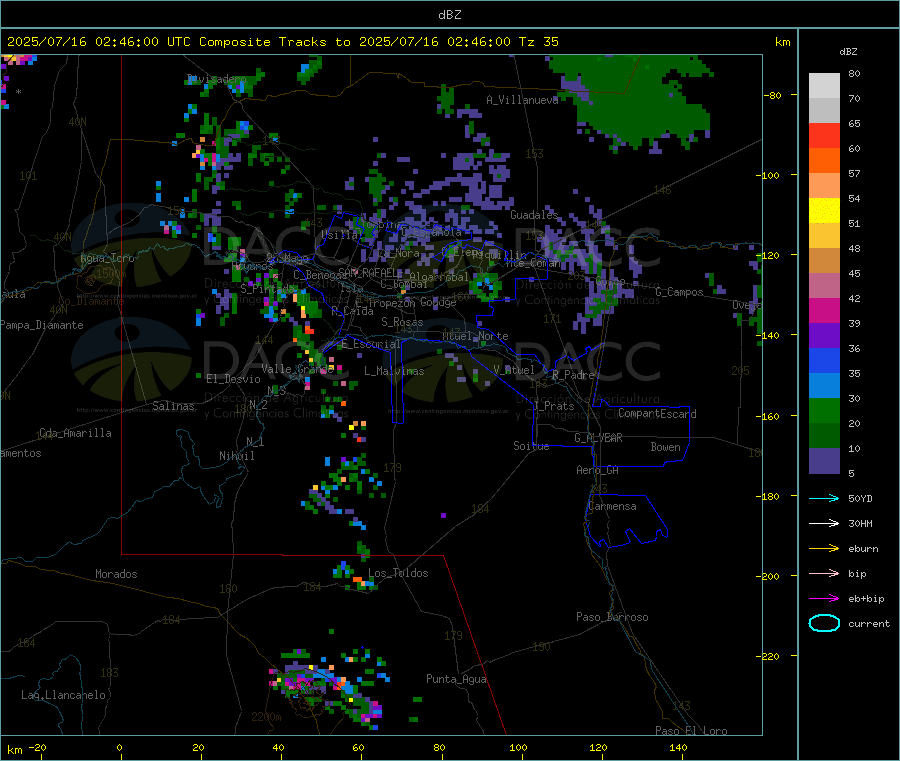Pick the gray 65–70 dBZ swatch

[x=824, y=111]
